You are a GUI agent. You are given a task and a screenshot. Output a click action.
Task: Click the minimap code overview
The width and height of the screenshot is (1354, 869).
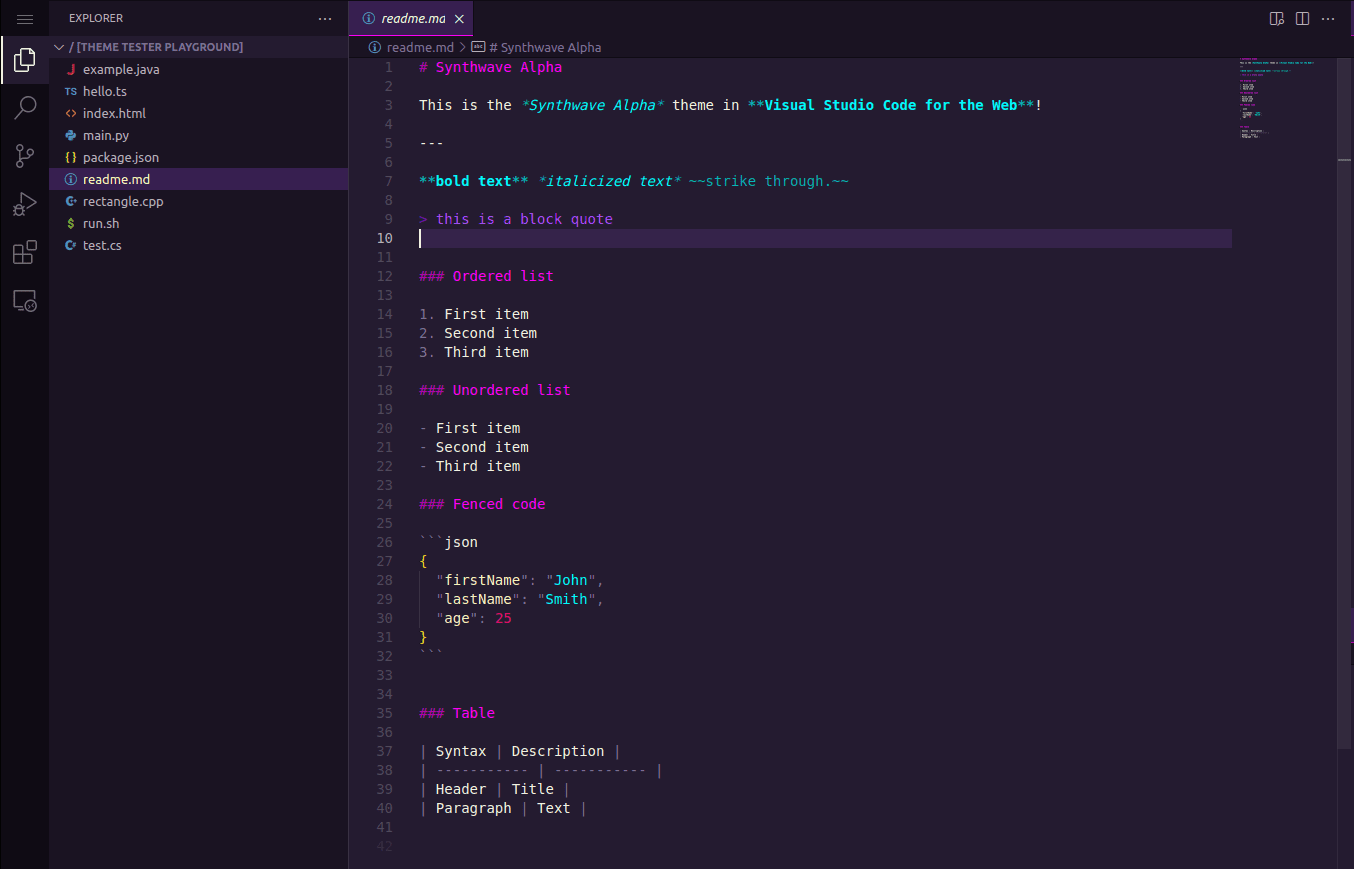(1284, 100)
